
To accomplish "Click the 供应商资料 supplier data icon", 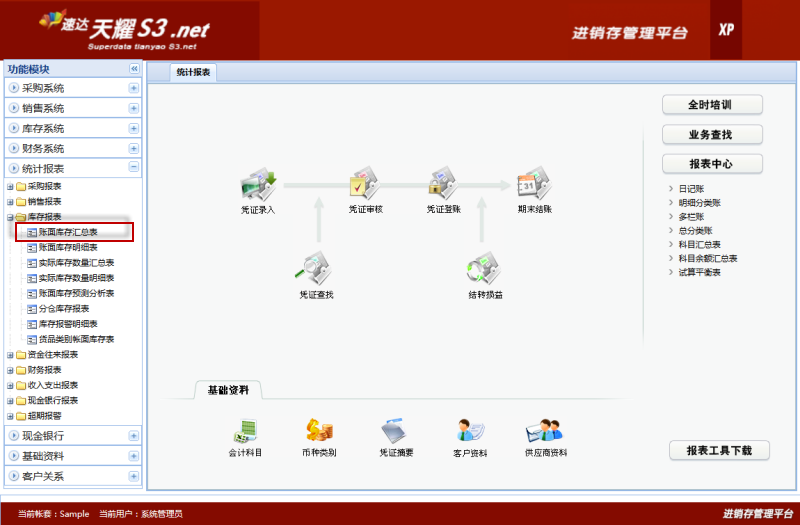I will 545,431.
